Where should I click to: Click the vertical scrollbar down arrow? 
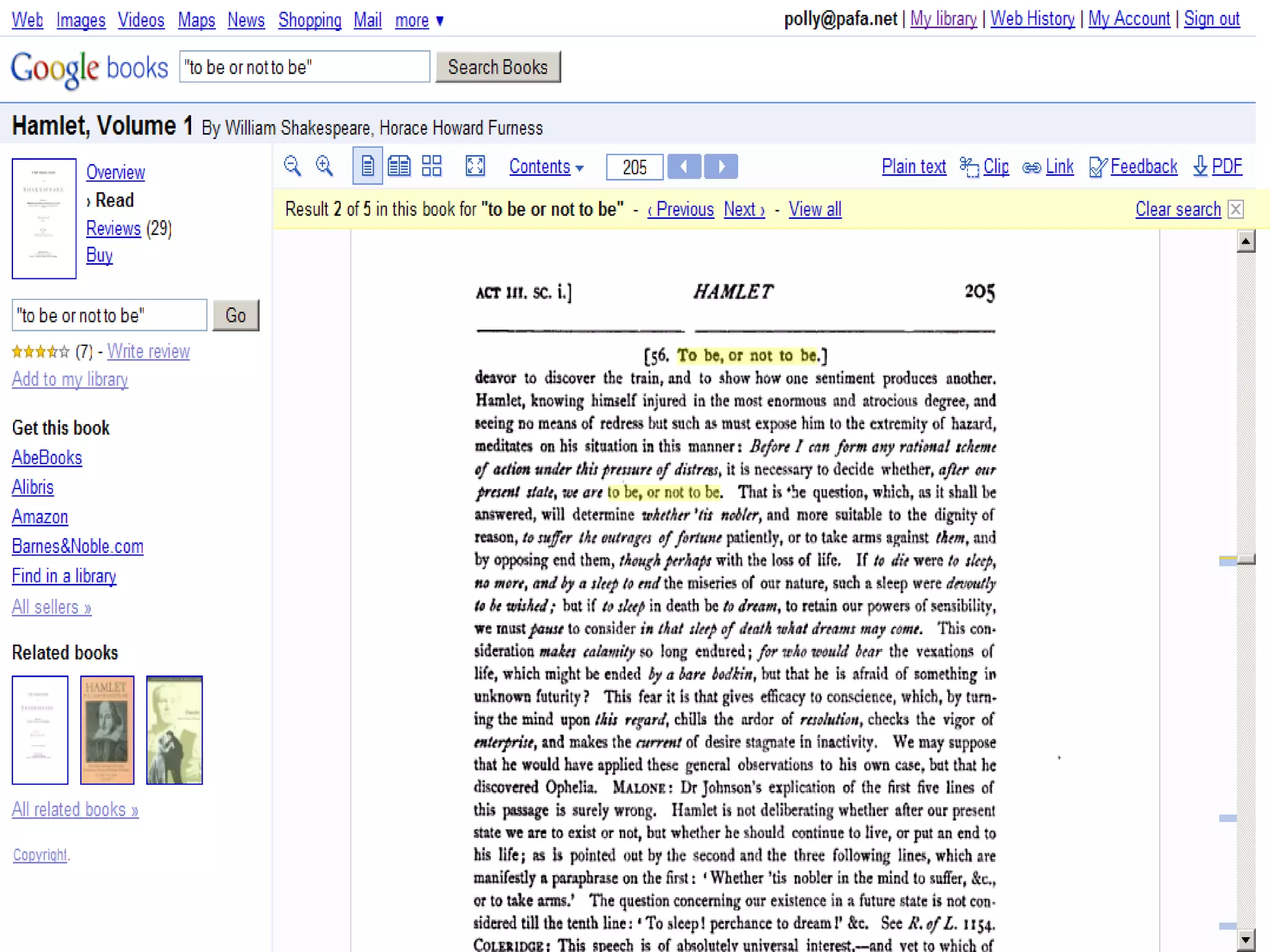pyautogui.click(x=1245, y=939)
